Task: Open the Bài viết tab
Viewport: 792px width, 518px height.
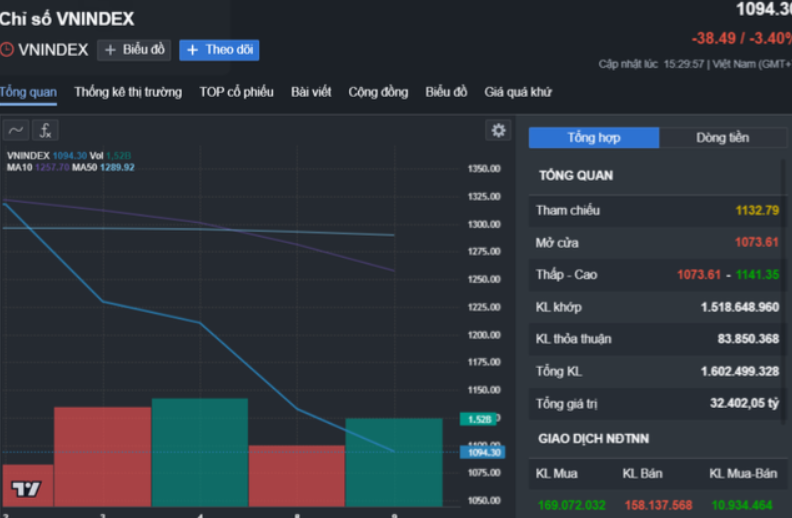Action: click(311, 92)
